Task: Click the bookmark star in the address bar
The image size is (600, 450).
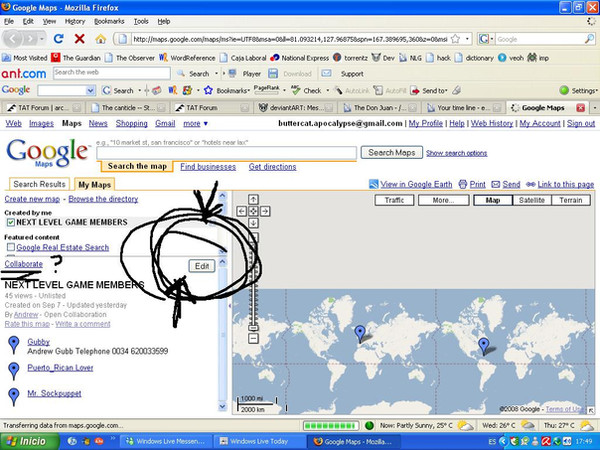Action: pos(455,39)
